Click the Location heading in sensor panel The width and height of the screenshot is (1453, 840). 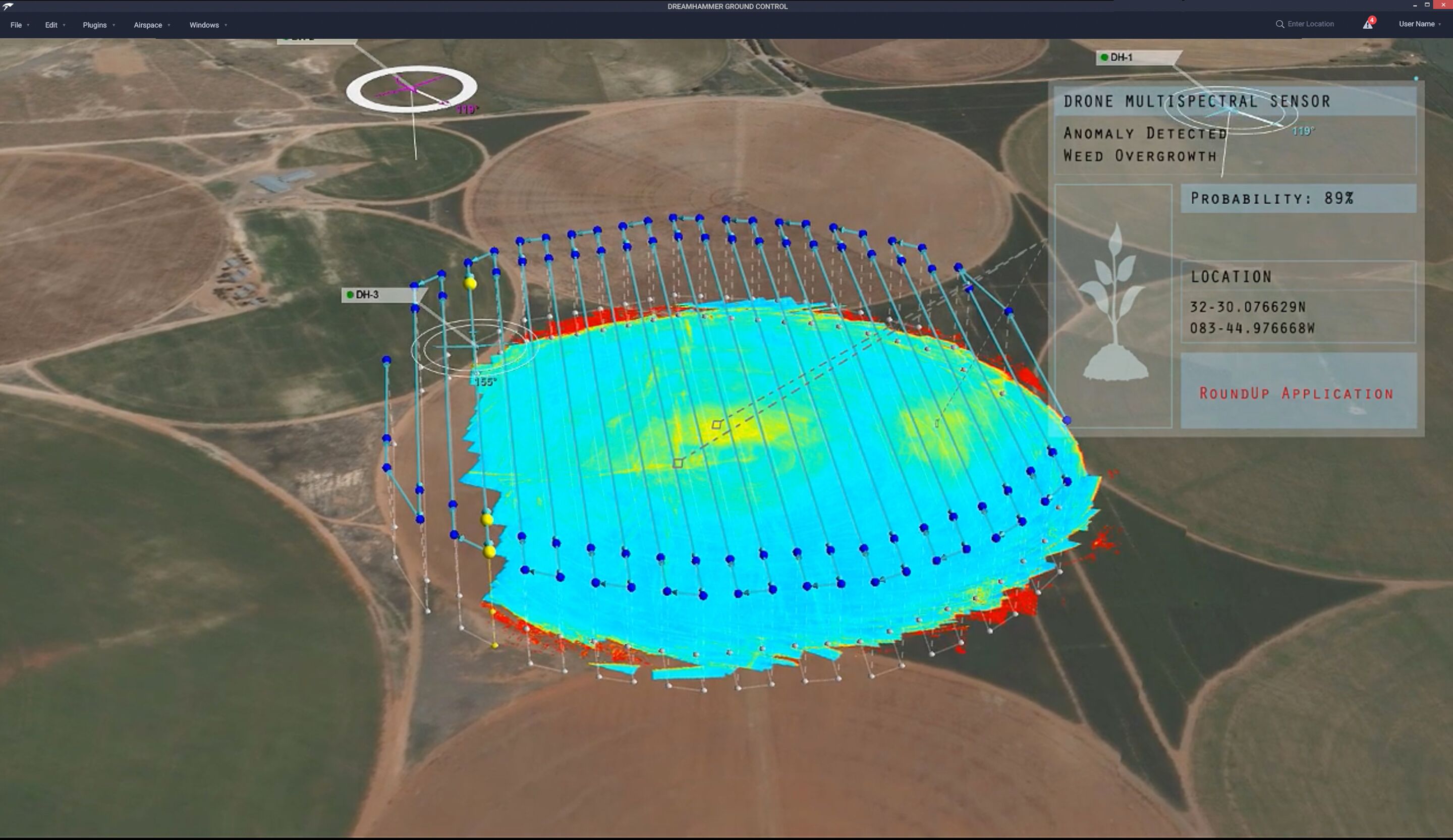tap(1231, 277)
